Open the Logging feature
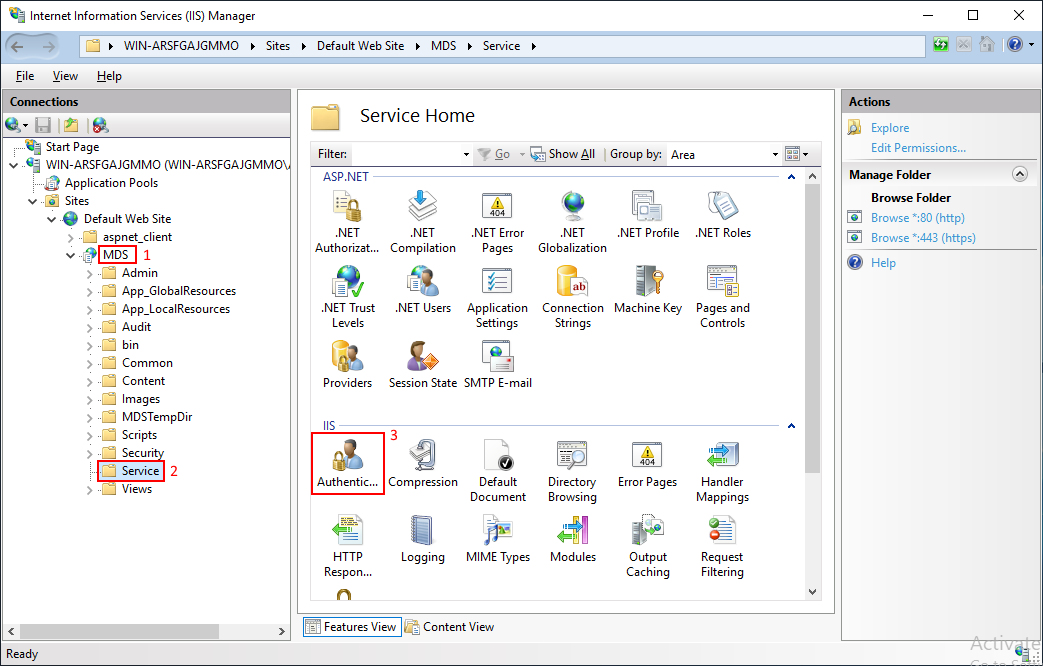The image size is (1043, 666). click(x=422, y=539)
